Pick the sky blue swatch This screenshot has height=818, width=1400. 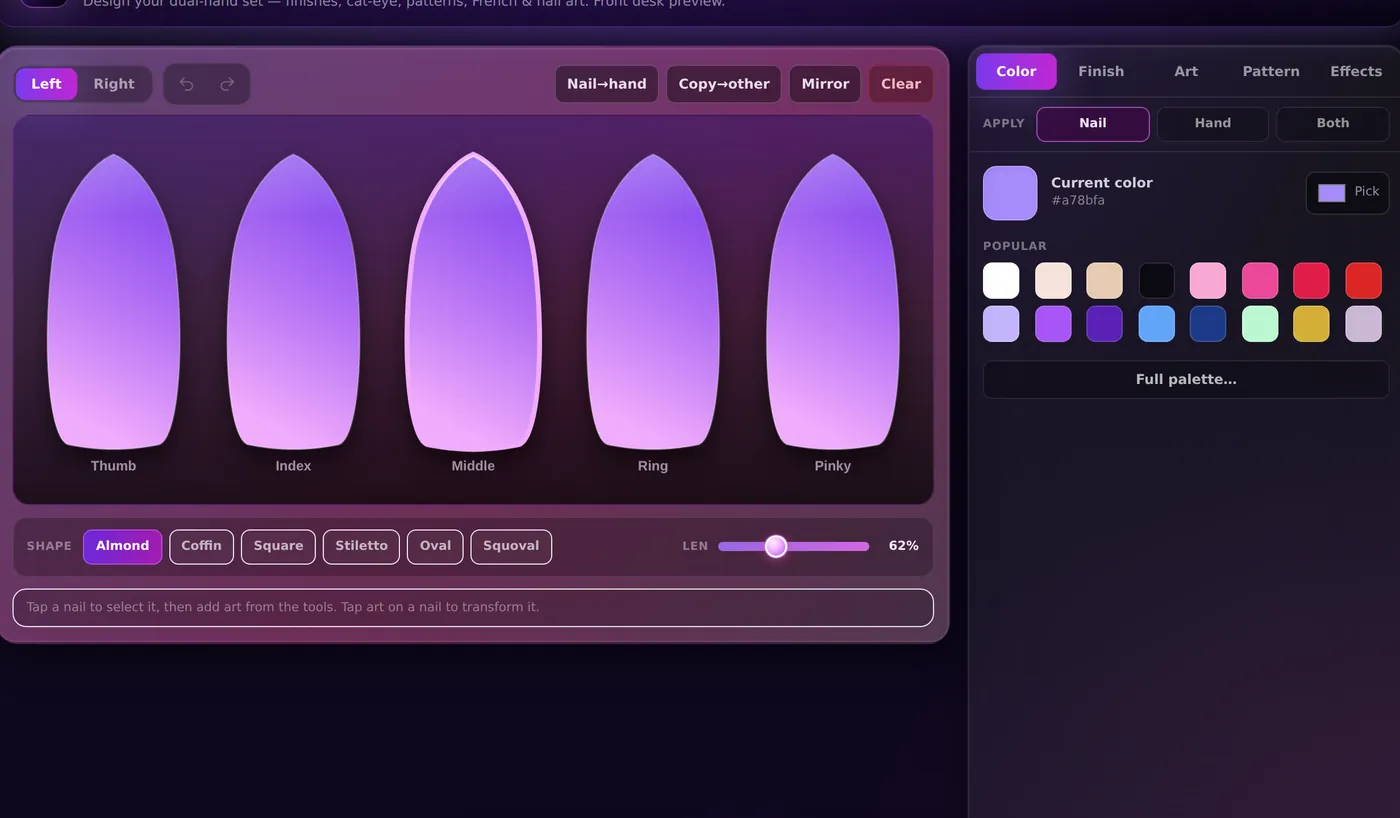pos(1157,324)
